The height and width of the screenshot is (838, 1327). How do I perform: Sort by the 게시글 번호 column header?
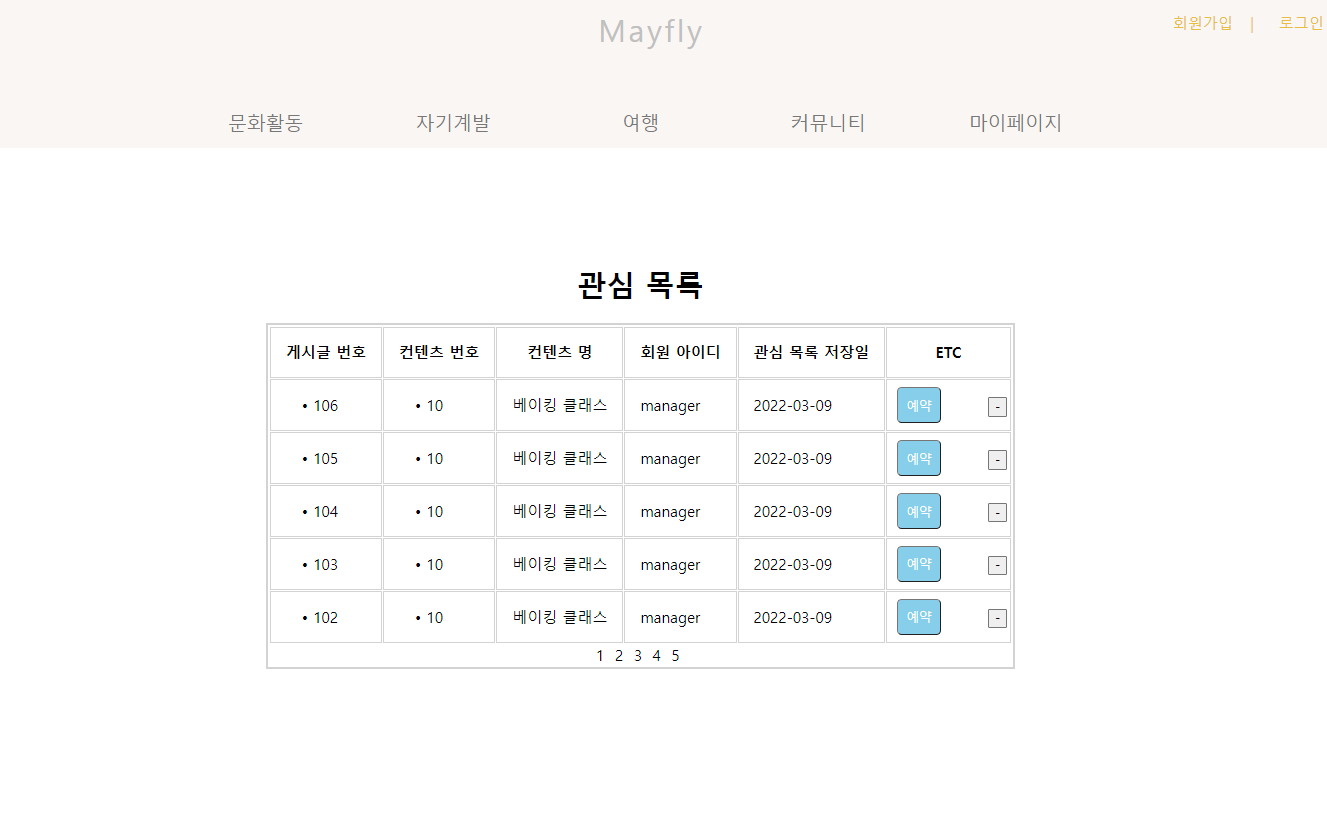(325, 352)
